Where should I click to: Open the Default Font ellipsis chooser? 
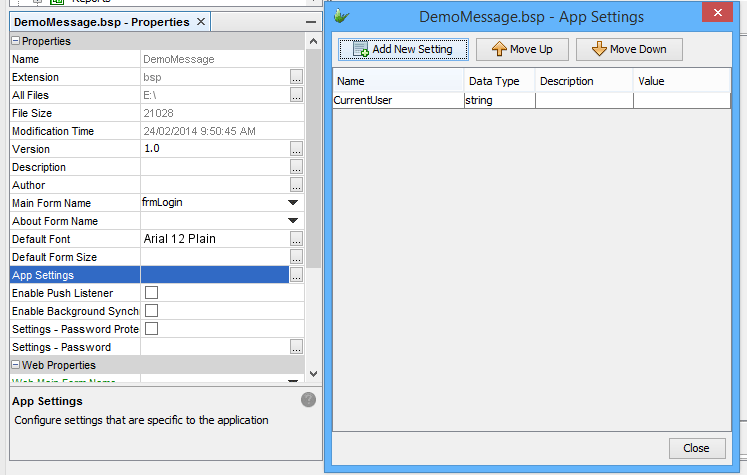click(x=296, y=239)
